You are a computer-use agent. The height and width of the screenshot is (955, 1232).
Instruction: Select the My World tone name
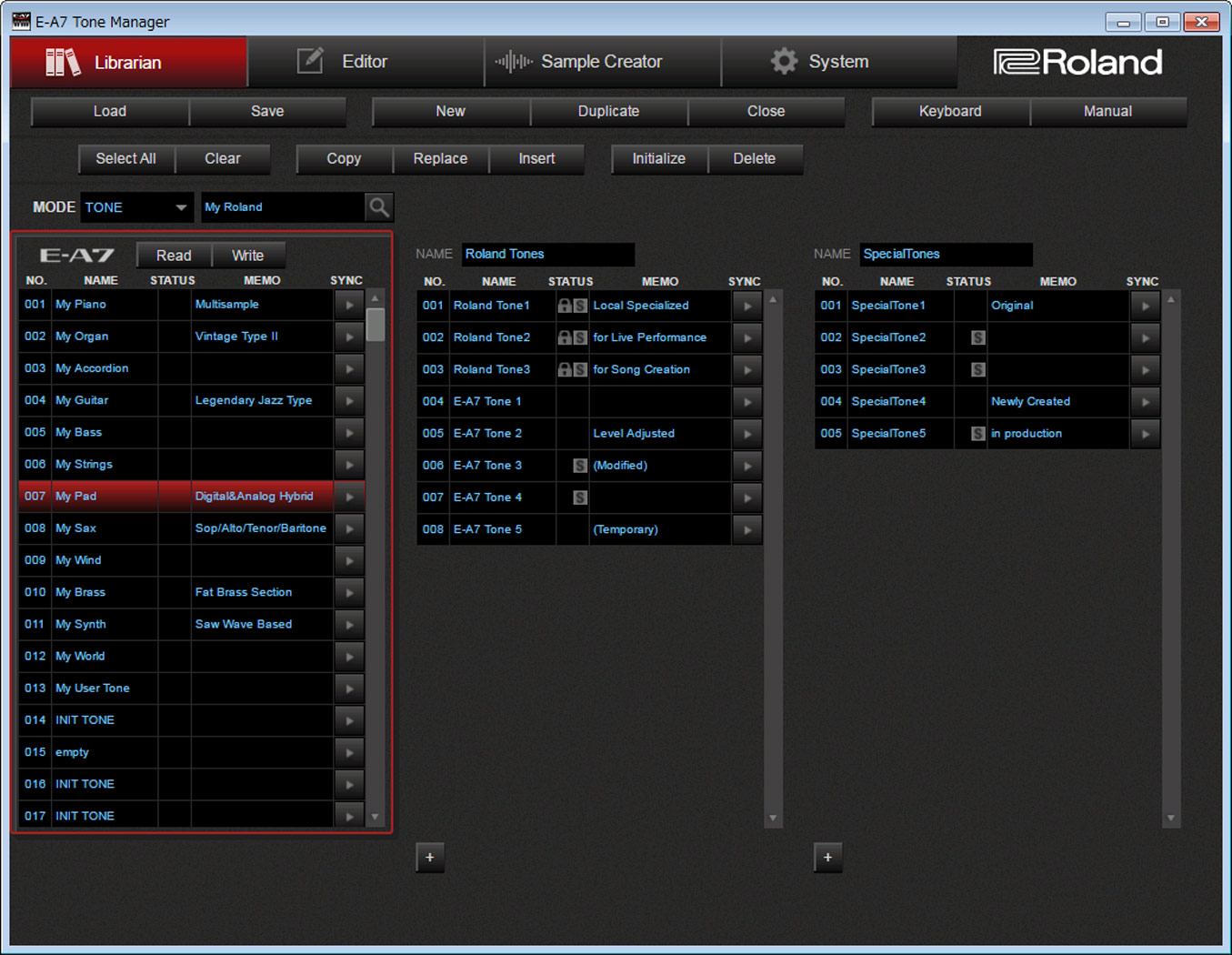tap(80, 657)
